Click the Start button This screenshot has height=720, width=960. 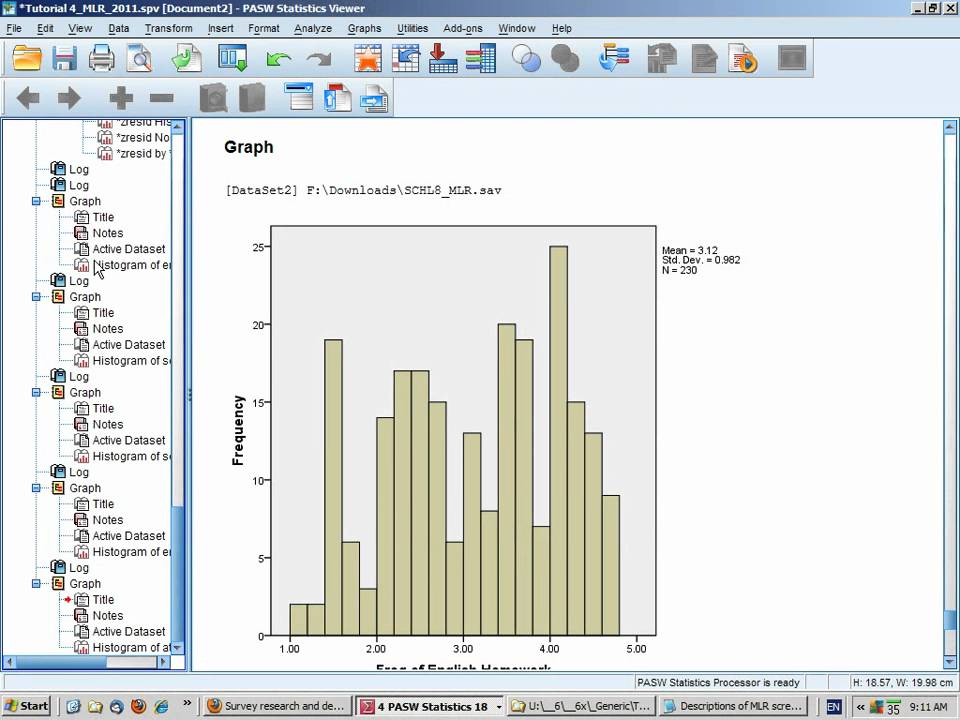coord(26,706)
